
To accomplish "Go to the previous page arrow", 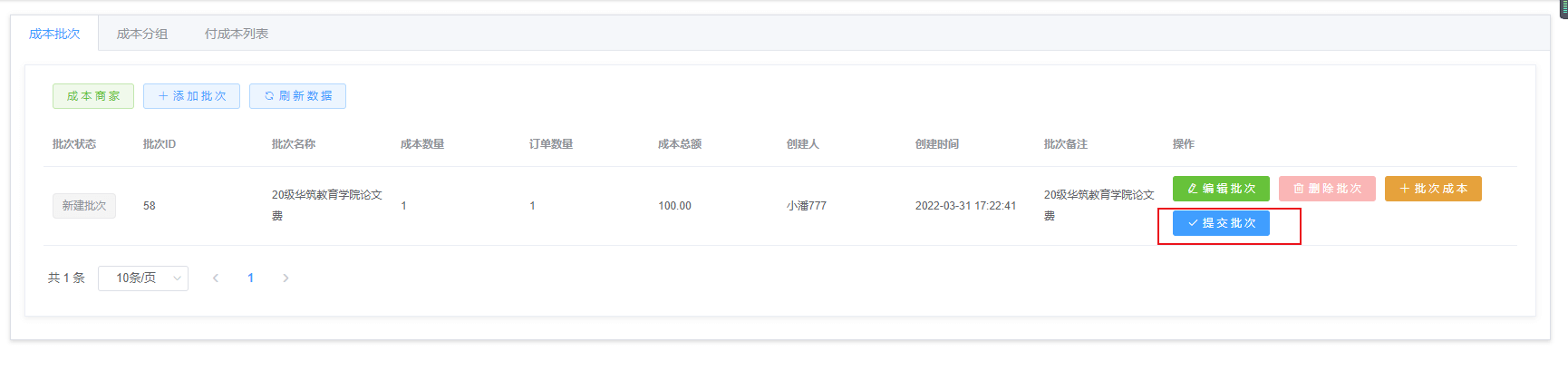I will tap(216, 278).
